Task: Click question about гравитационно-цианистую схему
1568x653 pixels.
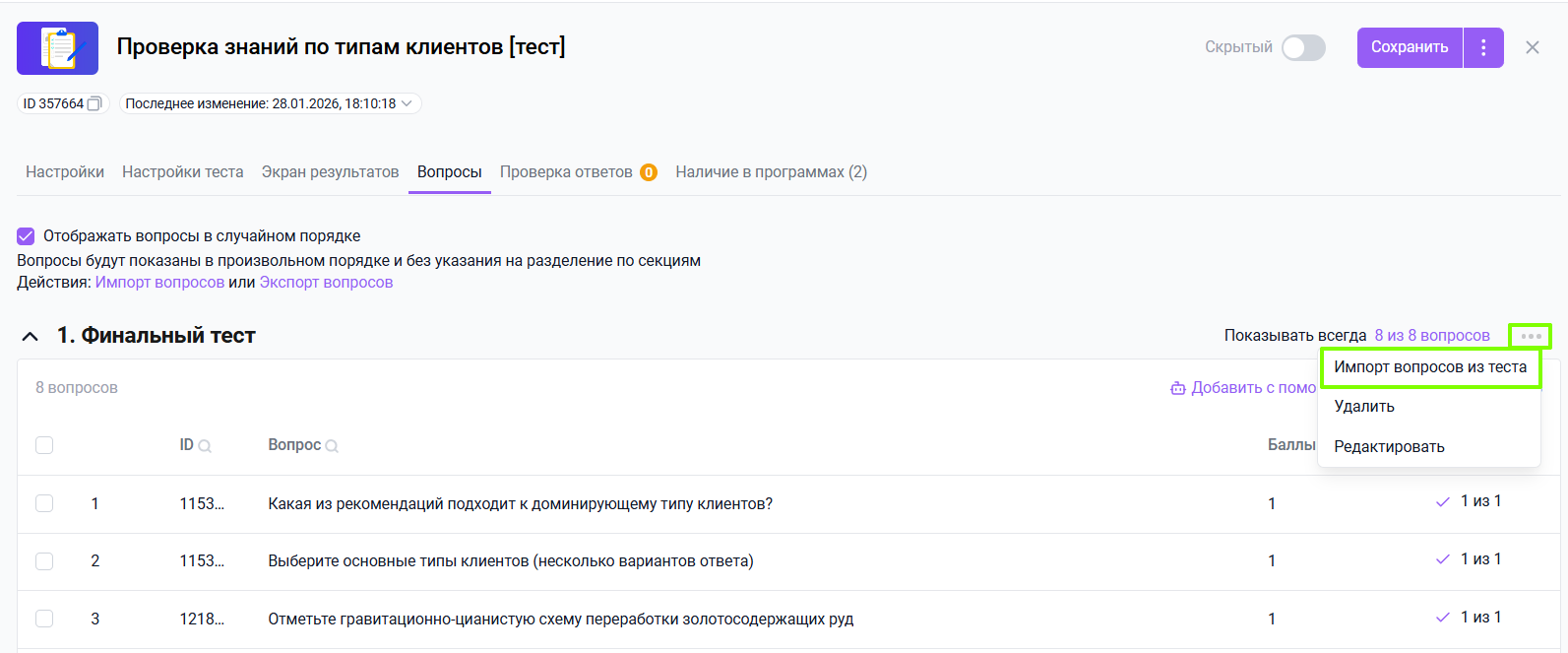Action: pyautogui.click(x=561, y=620)
